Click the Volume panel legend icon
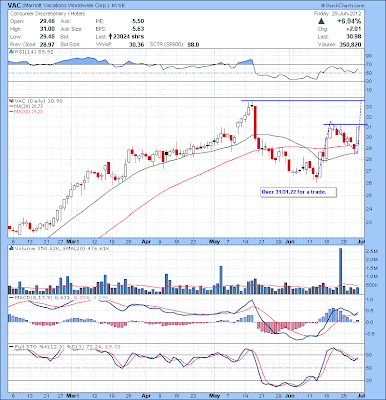This screenshot has width=386, height=400. pyautogui.click(x=11, y=248)
